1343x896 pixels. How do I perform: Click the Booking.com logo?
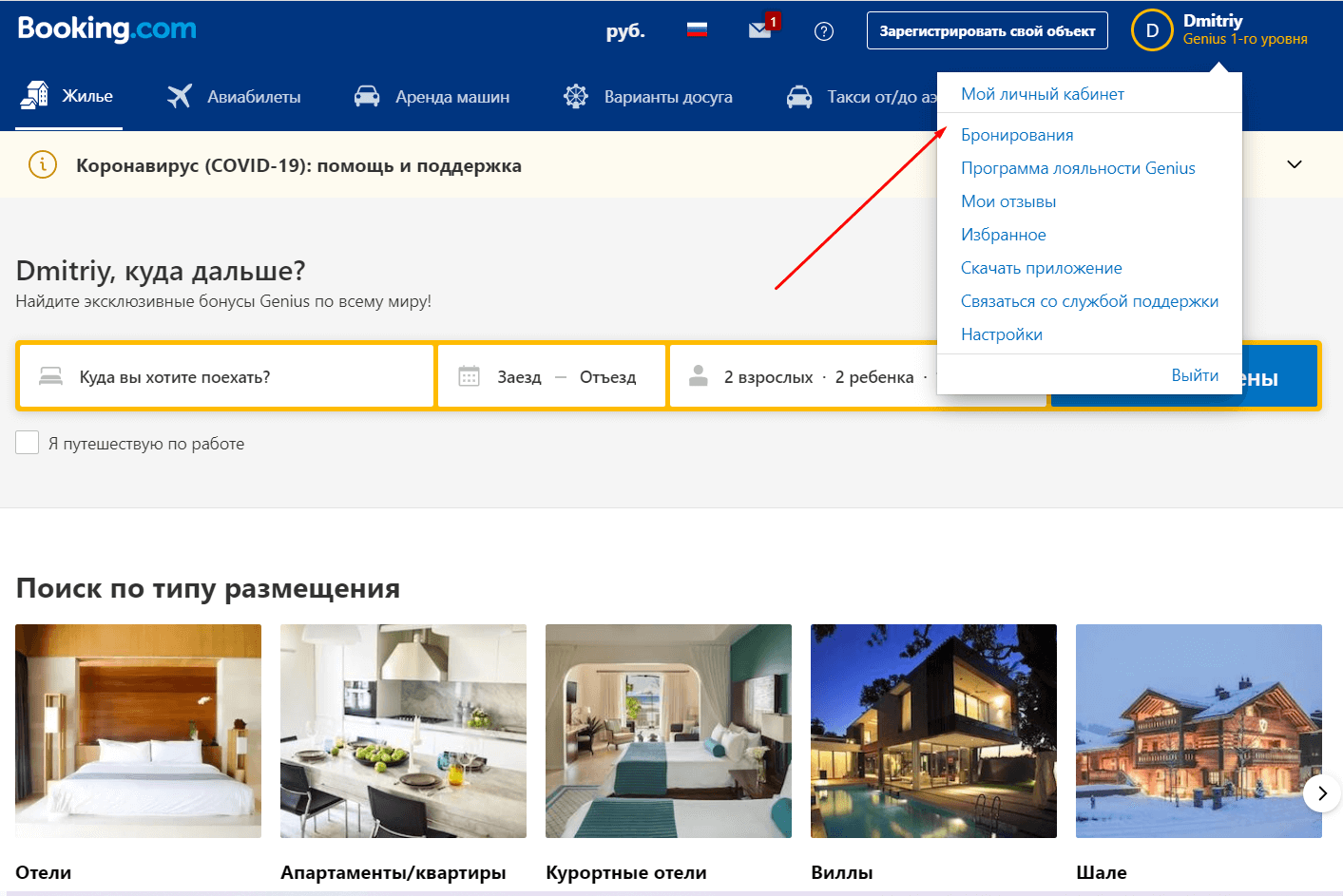[106, 29]
